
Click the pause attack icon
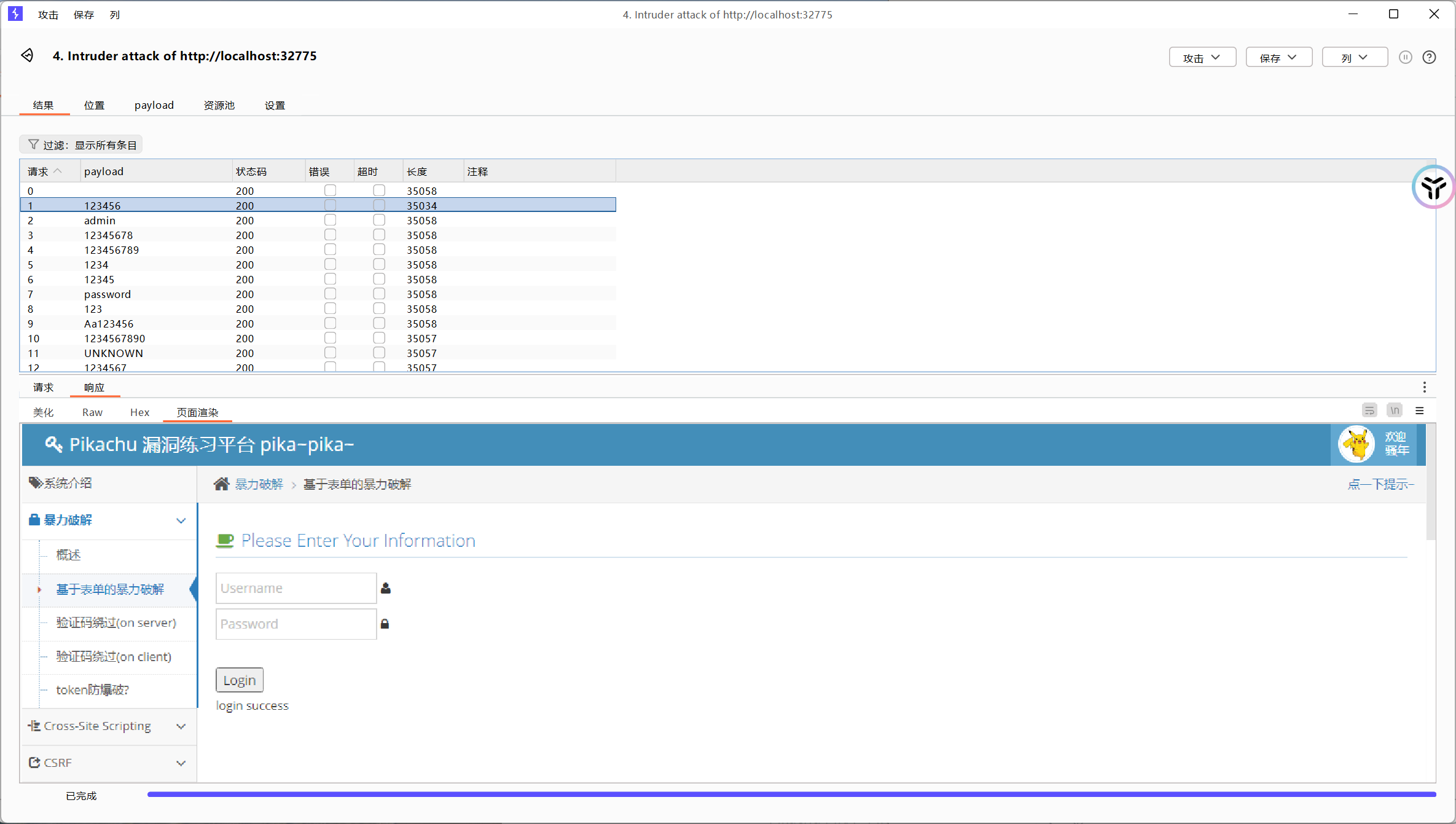pos(1405,57)
